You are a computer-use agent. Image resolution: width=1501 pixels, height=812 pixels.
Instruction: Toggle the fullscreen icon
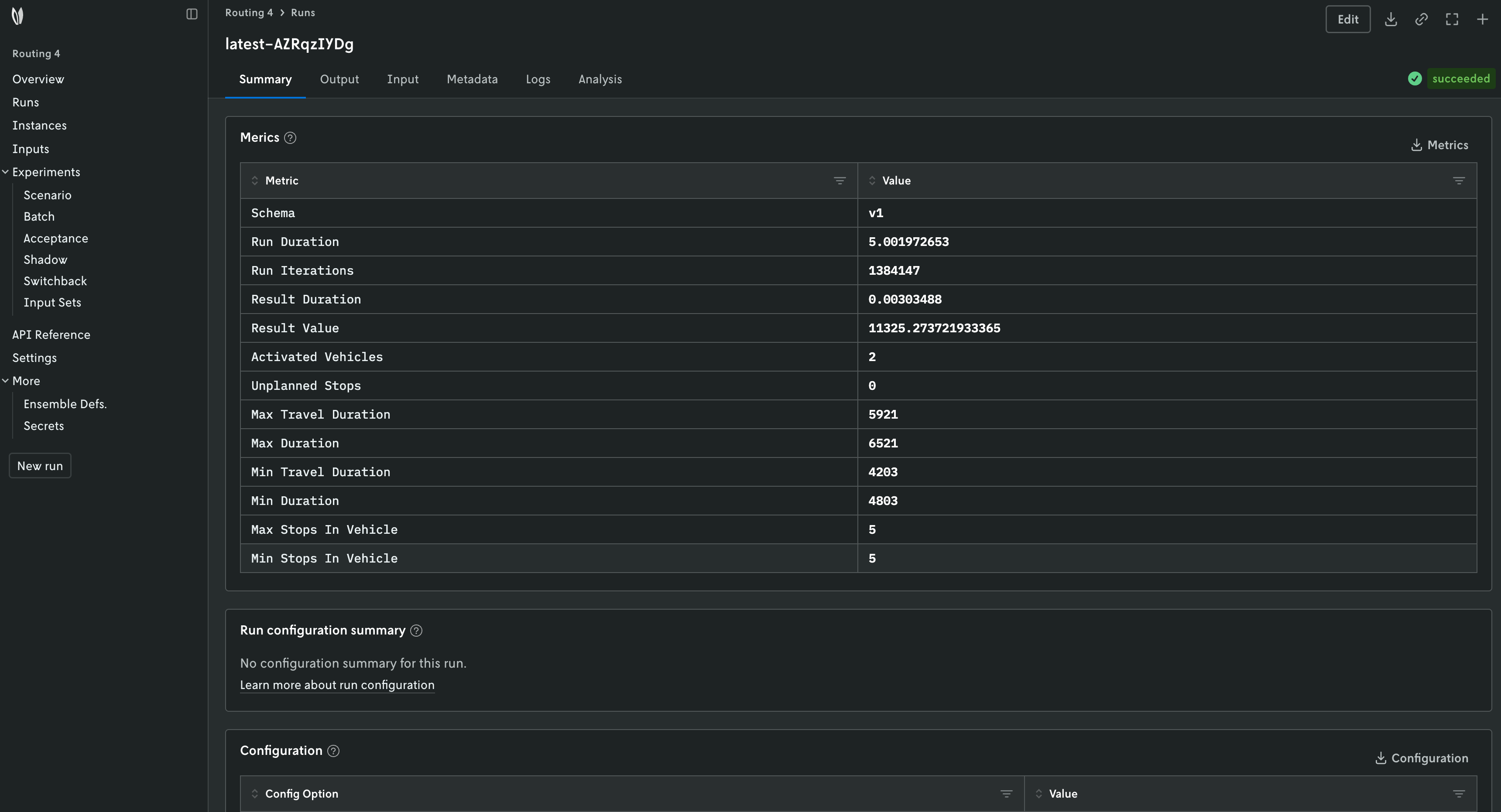point(1452,19)
